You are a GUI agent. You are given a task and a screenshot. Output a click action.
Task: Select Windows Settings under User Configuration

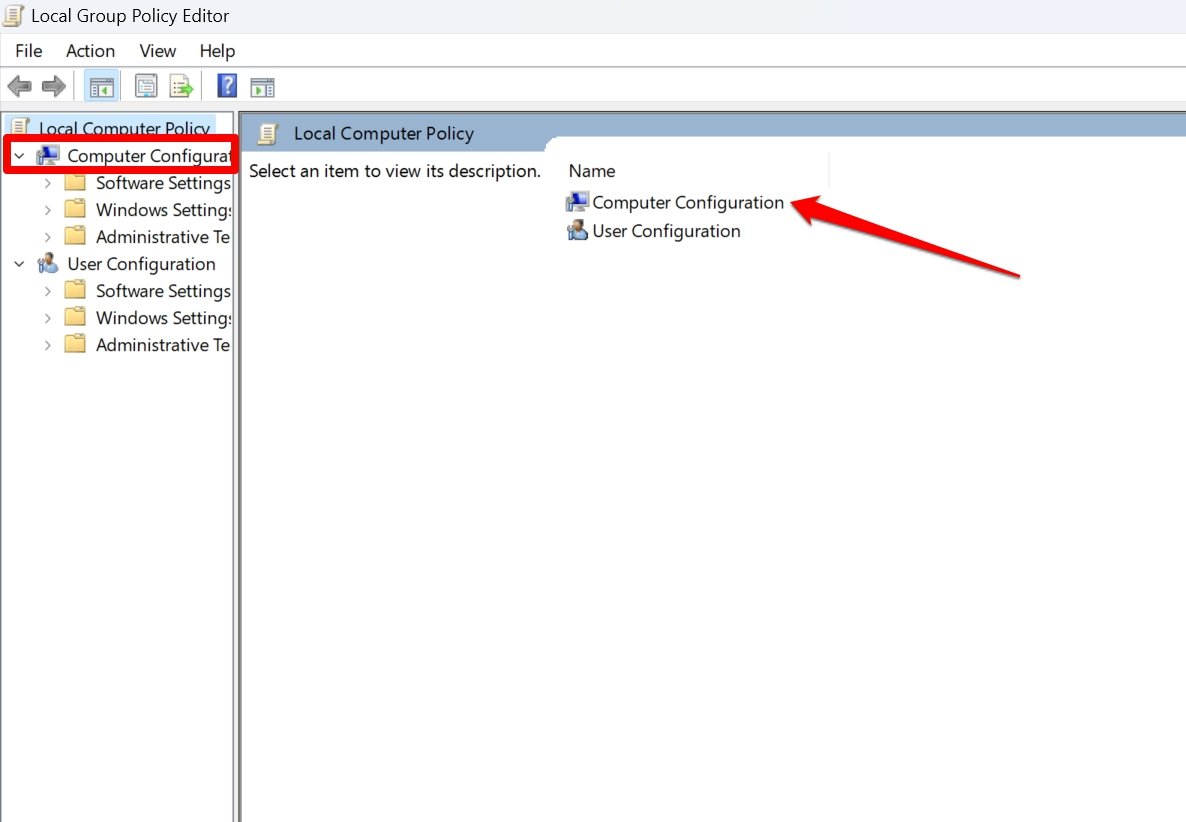point(161,317)
